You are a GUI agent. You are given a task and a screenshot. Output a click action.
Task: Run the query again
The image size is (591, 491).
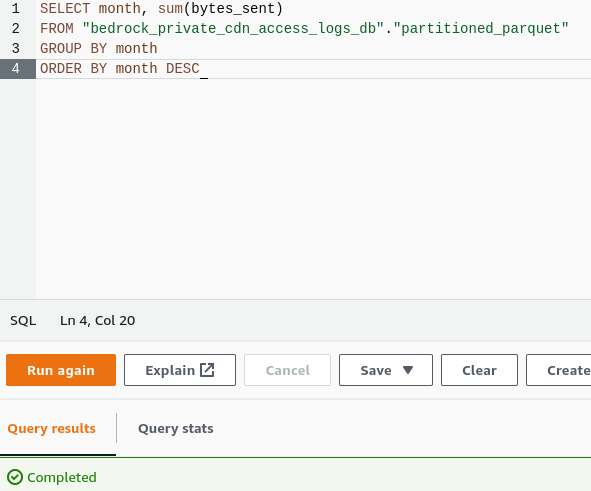[x=61, y=370]
